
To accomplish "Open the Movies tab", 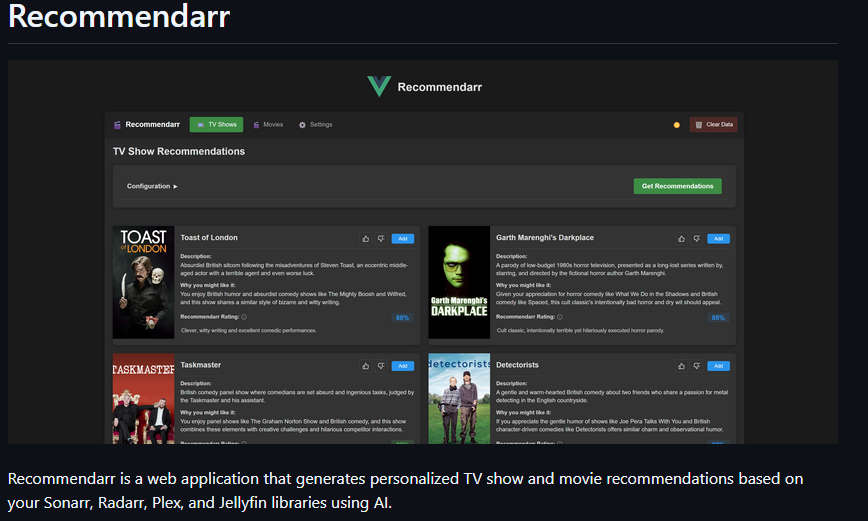I will tap(268, 125).
